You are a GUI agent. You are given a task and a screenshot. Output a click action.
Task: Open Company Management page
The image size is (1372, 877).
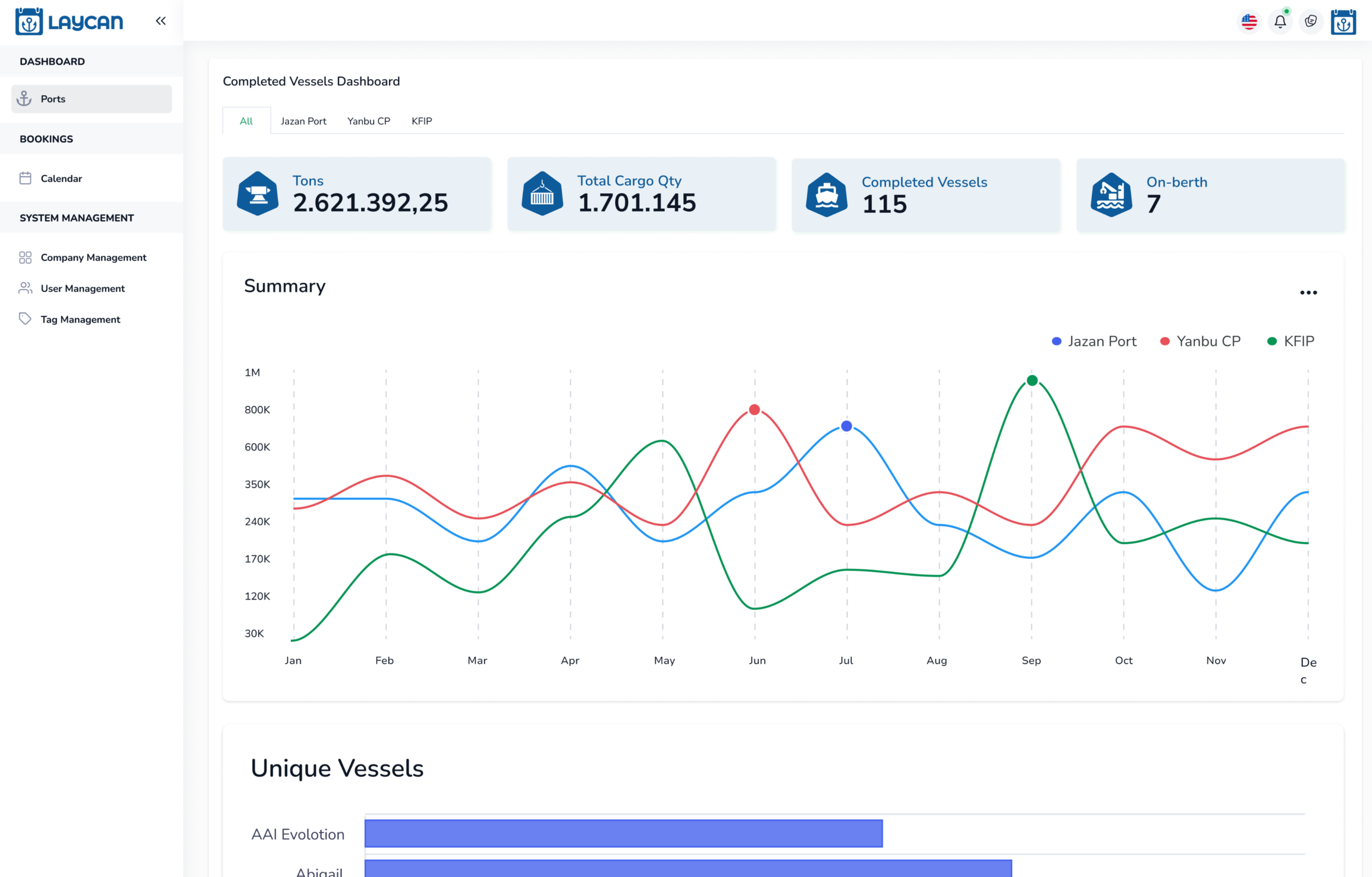click(x=93, y=257)
